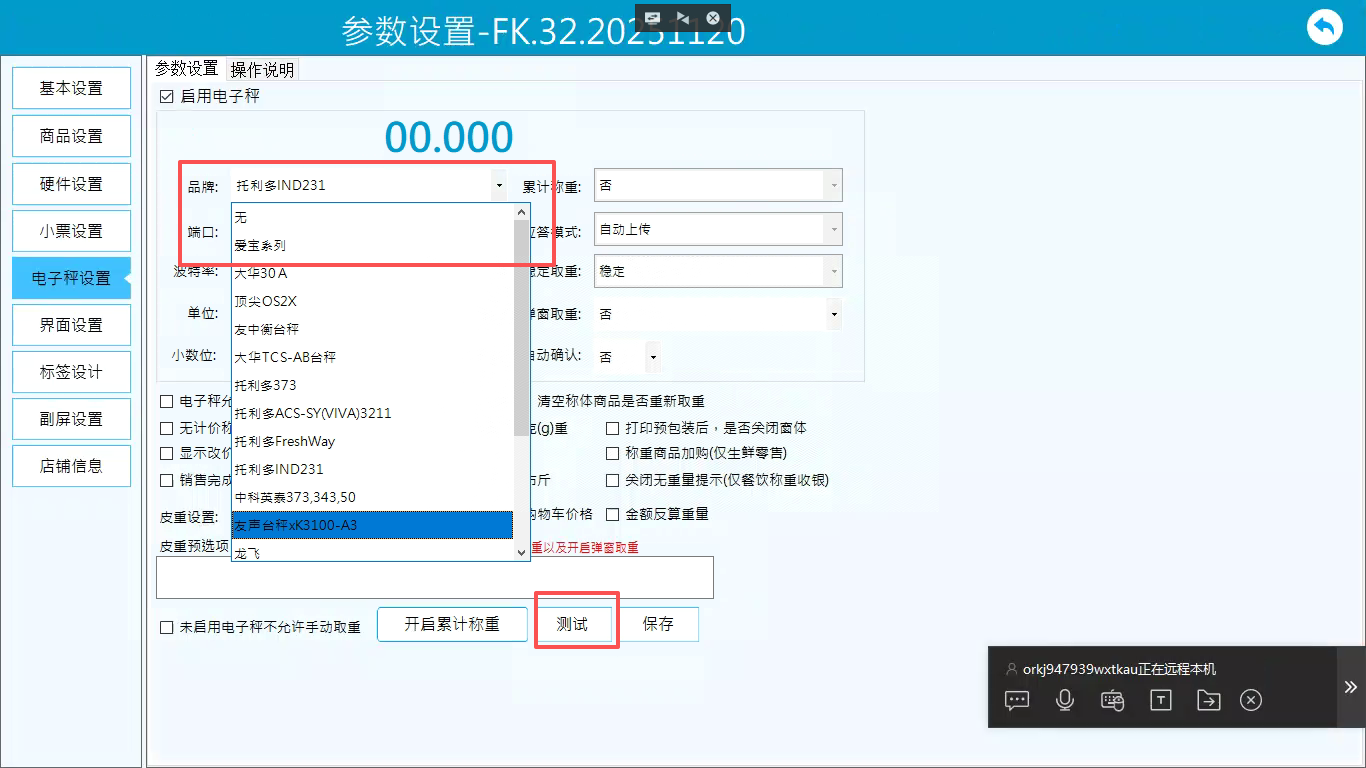The image size is (1366, 768).
Task: Click the brand list scrollbar down arrow
Action: click(x=521, y=552)
